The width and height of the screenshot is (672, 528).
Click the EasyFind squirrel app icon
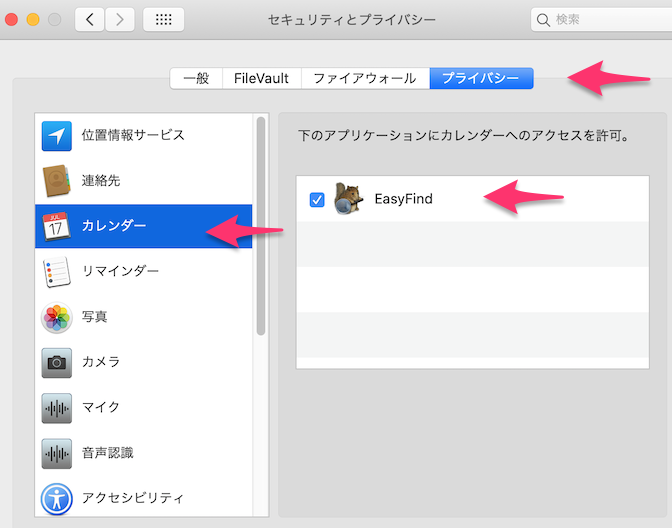[x=348, y=198]
